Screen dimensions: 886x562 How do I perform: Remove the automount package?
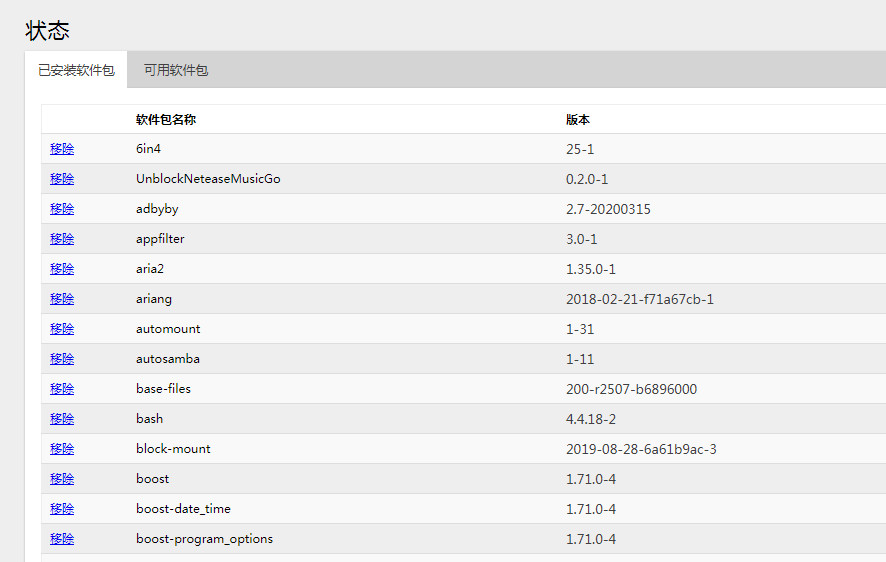[62, 329]
